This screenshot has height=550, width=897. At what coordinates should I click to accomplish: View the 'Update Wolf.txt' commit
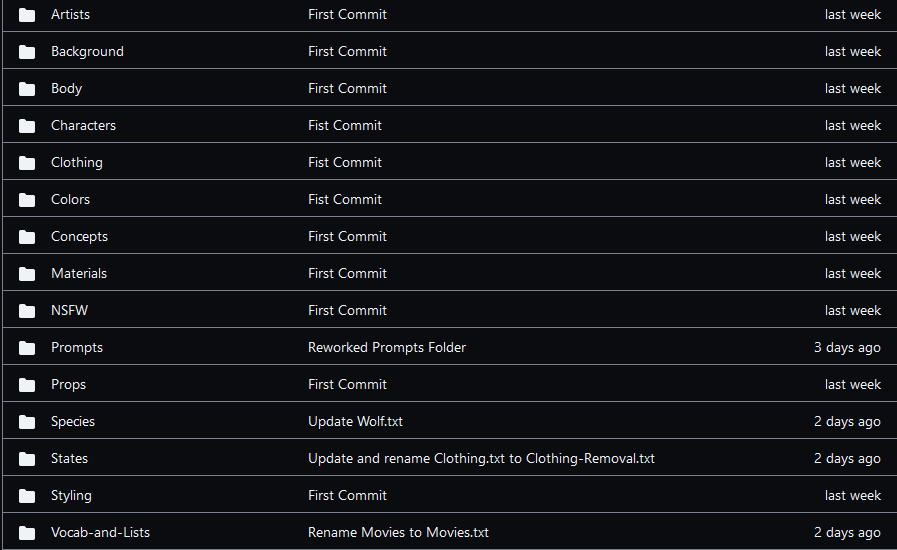(x=355, y=421)
